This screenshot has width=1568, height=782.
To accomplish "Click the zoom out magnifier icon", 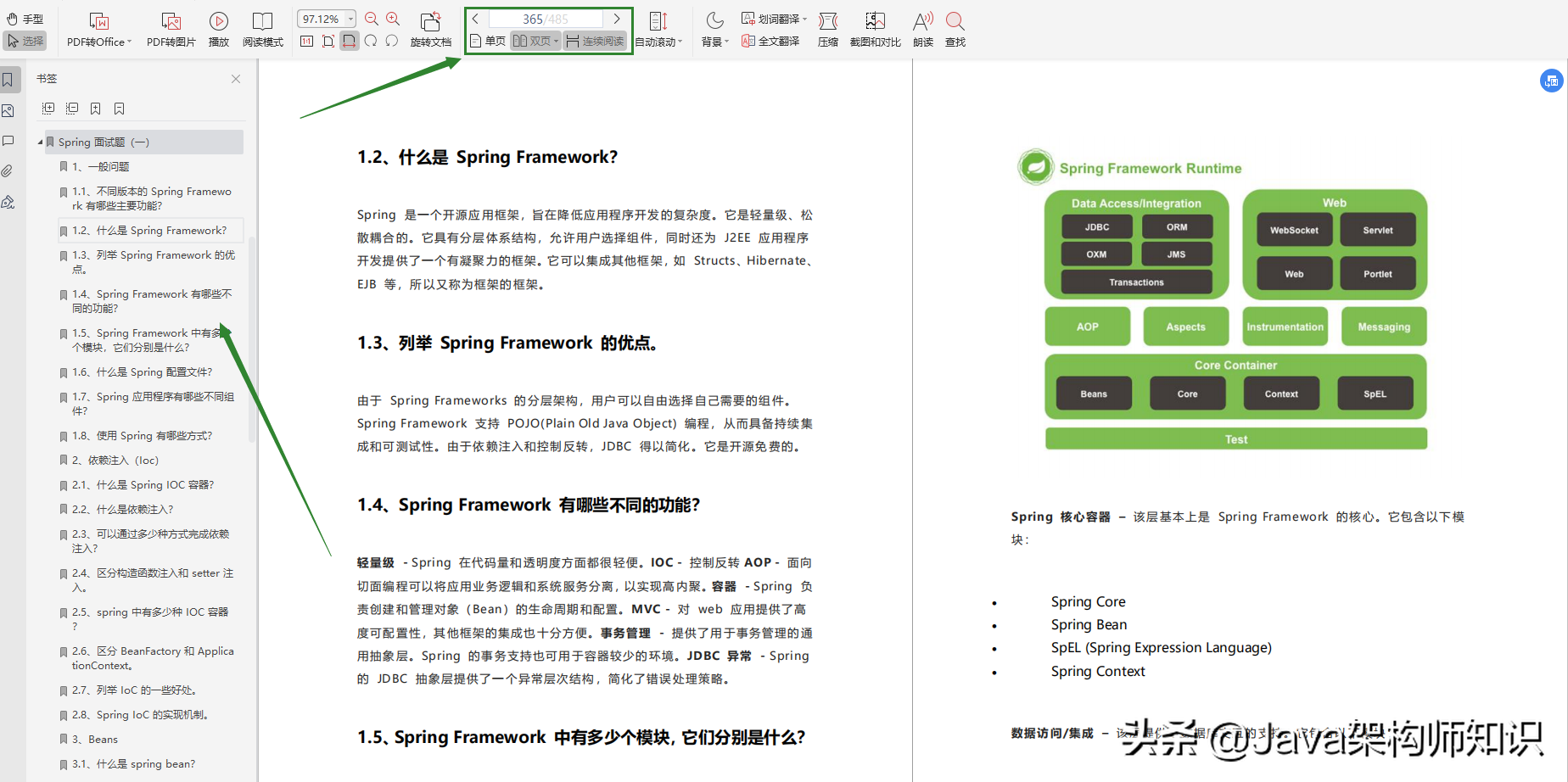I will click(x=372, y=19).
